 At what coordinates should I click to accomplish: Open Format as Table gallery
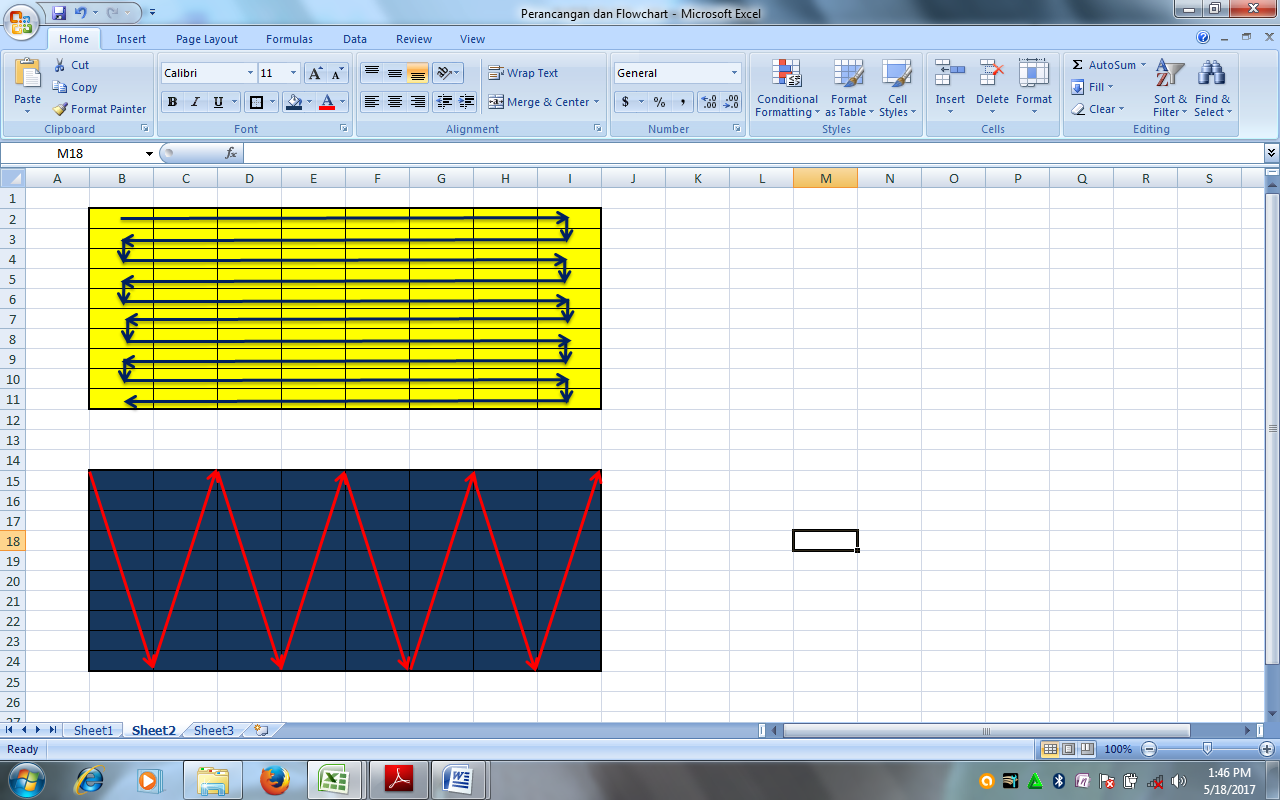[849, 88]
